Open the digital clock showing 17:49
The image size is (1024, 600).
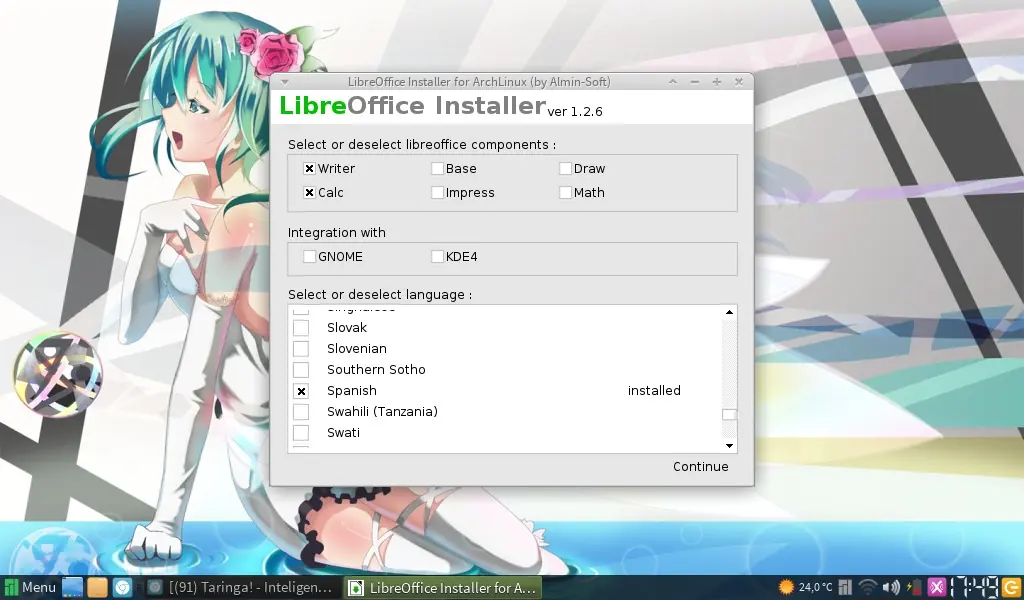974,588
